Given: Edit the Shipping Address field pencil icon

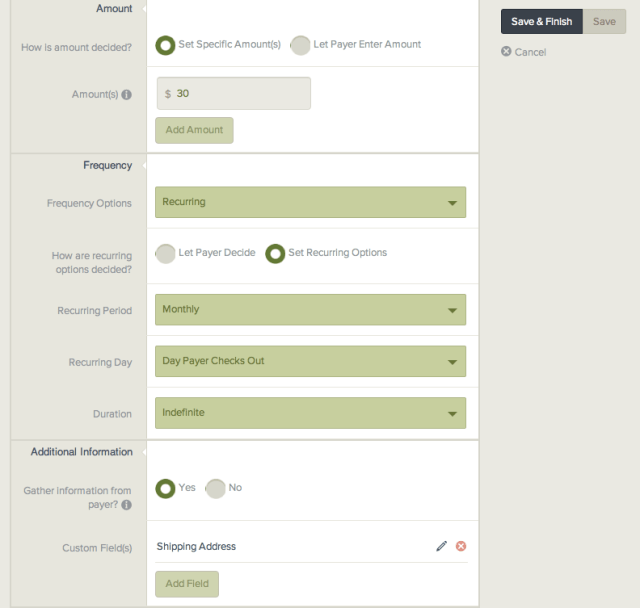Looking at the screenshot, I should pyautogui.click(x=441, y=546).
